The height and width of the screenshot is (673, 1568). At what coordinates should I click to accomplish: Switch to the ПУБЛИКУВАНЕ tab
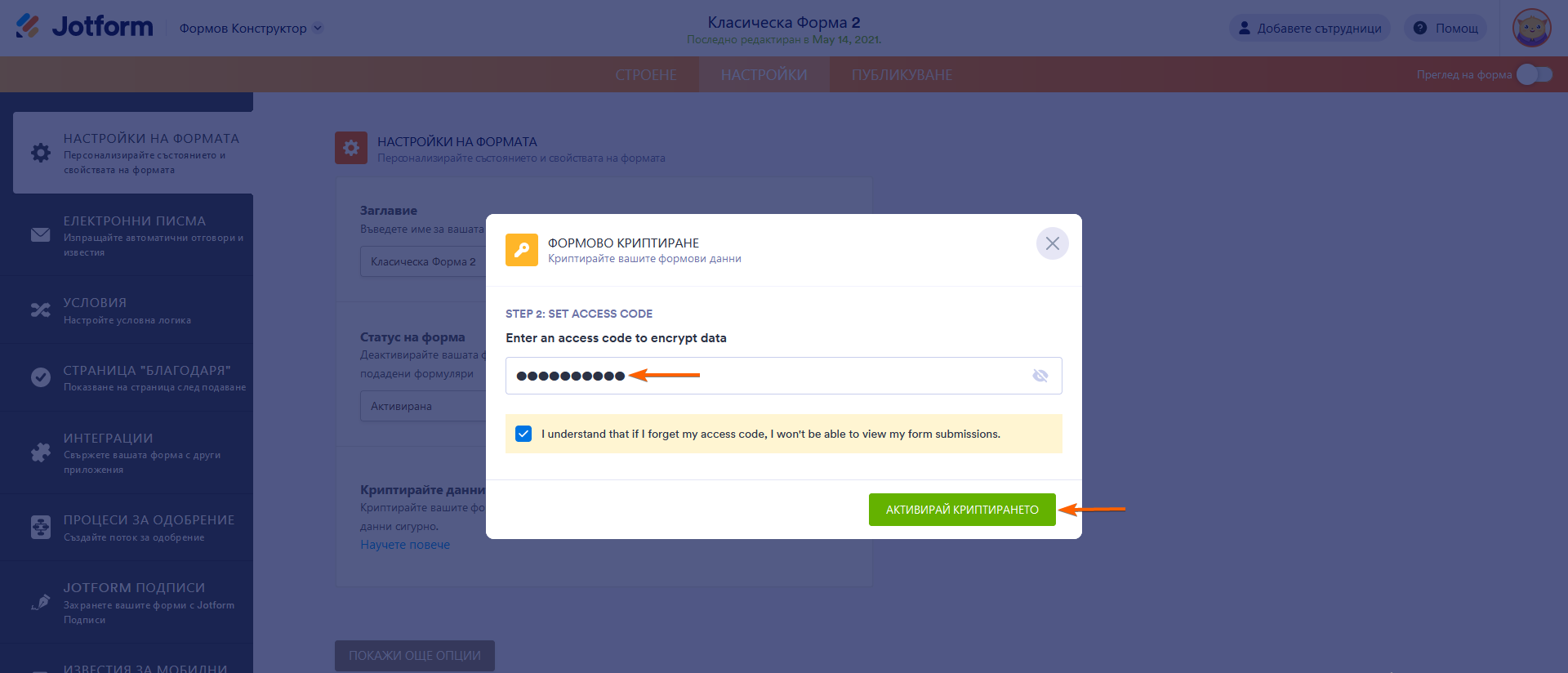tap(902, 75)
